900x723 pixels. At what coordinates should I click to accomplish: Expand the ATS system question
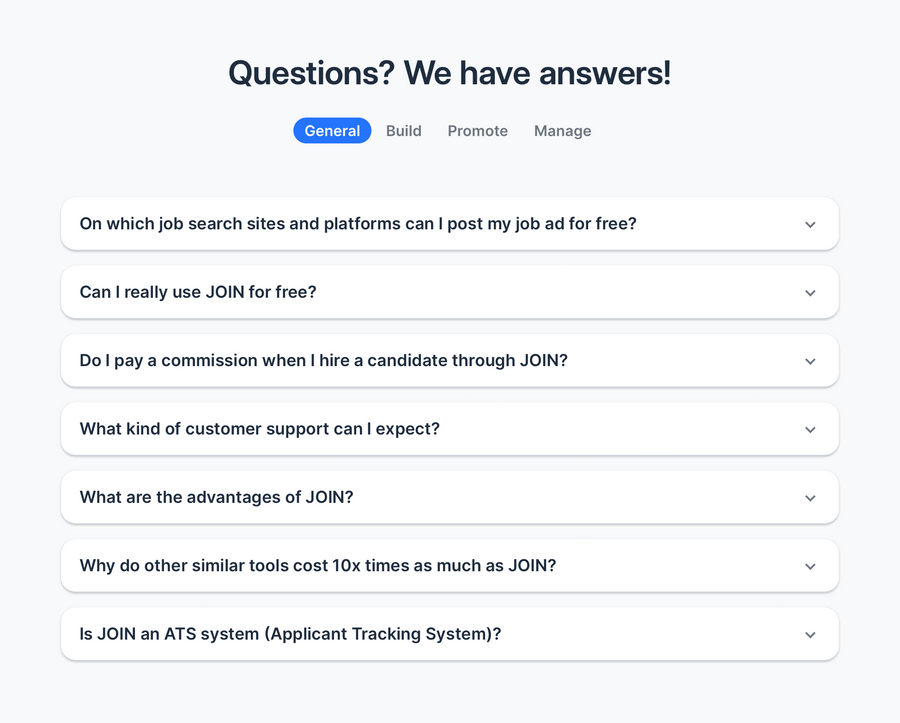tap(810, 633)
